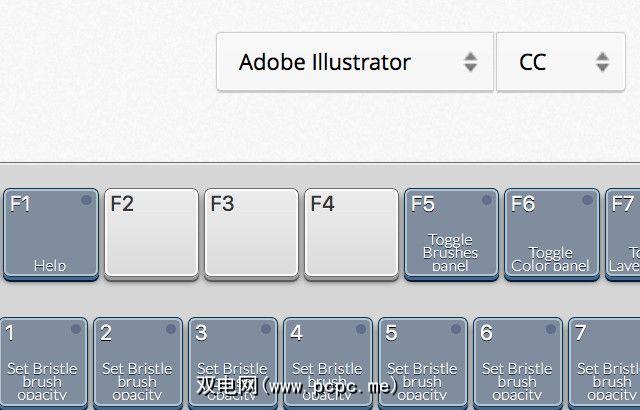This screenshot has height=410, width=640.
Task: Click the blank F3 key
Action: coord(251,234)
